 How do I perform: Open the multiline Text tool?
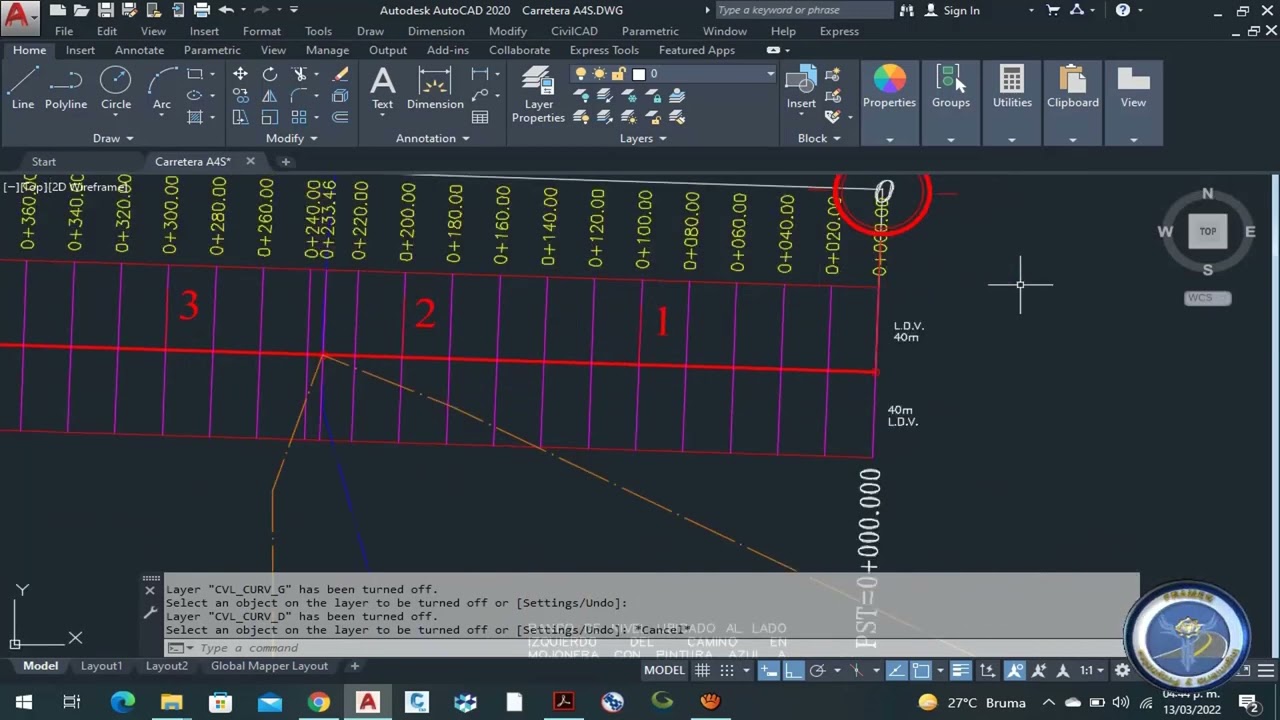coord(382,88)
